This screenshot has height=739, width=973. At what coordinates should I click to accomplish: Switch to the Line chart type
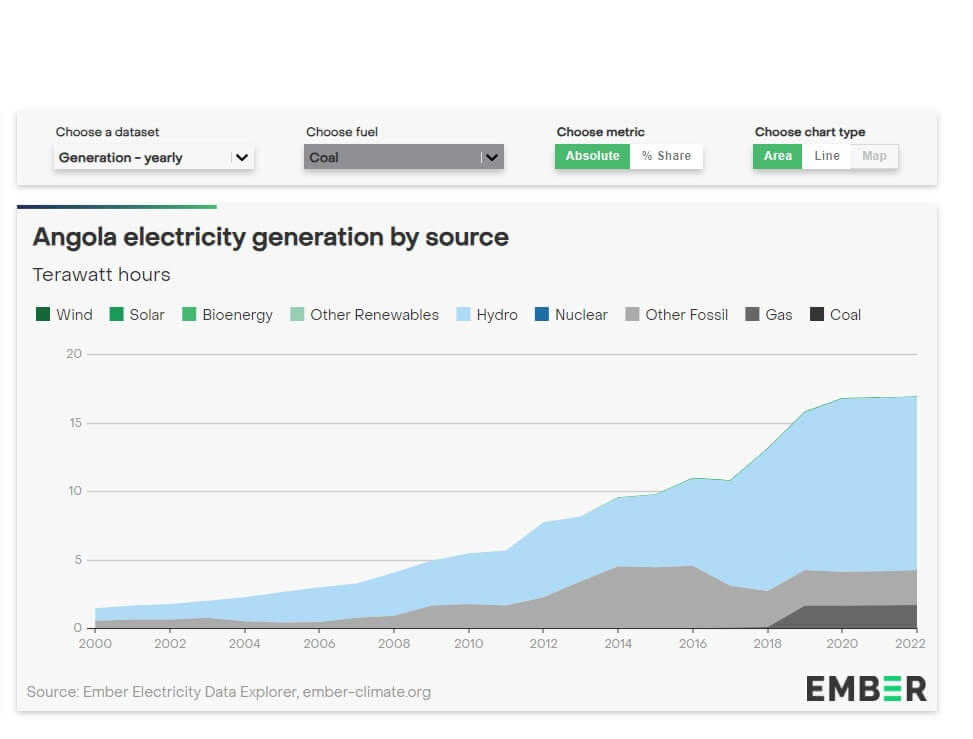[x=827, y=156]
